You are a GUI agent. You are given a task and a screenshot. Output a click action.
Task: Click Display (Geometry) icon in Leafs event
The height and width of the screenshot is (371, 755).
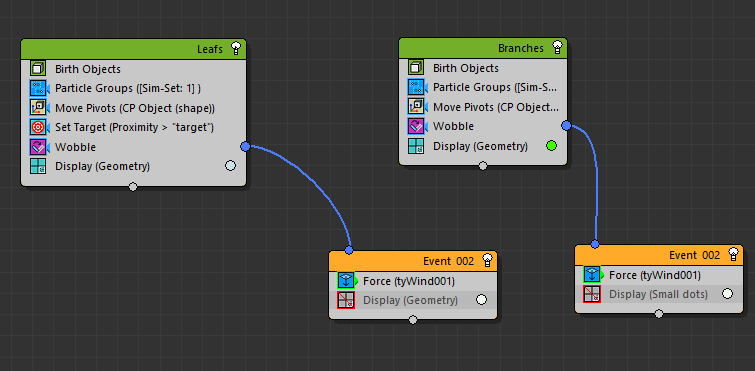coord(38,166)
